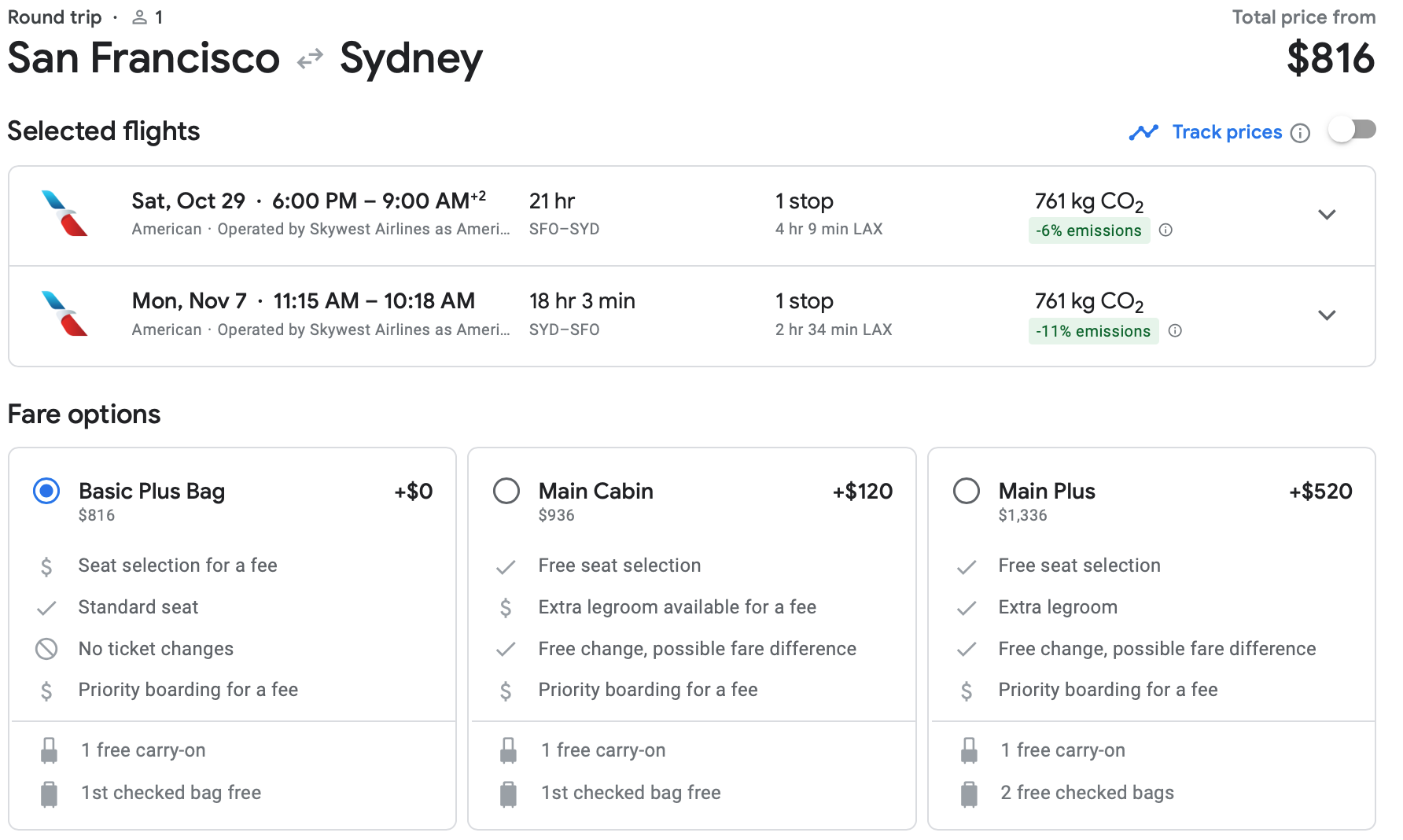The width and height of the screenshot is (1403, 840).
Task: Click the -11% emissions green badge
Action: tap(1092, 331)
